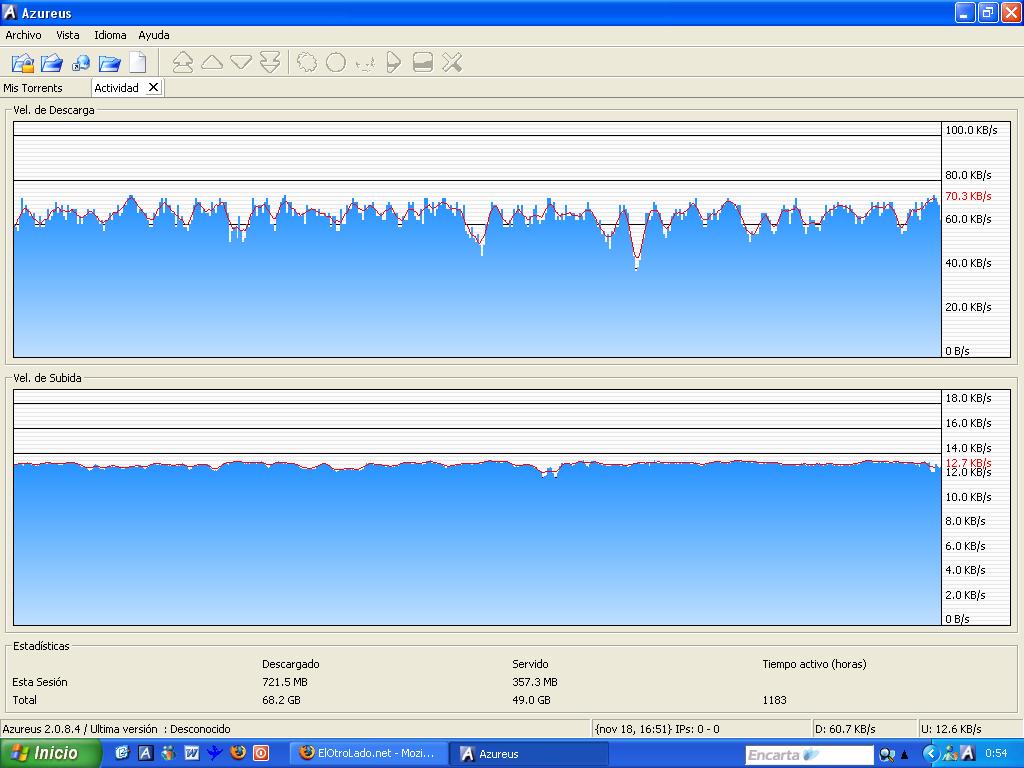Expand hidden system tray icons
1024x768 pixels.
pos(930,754)
